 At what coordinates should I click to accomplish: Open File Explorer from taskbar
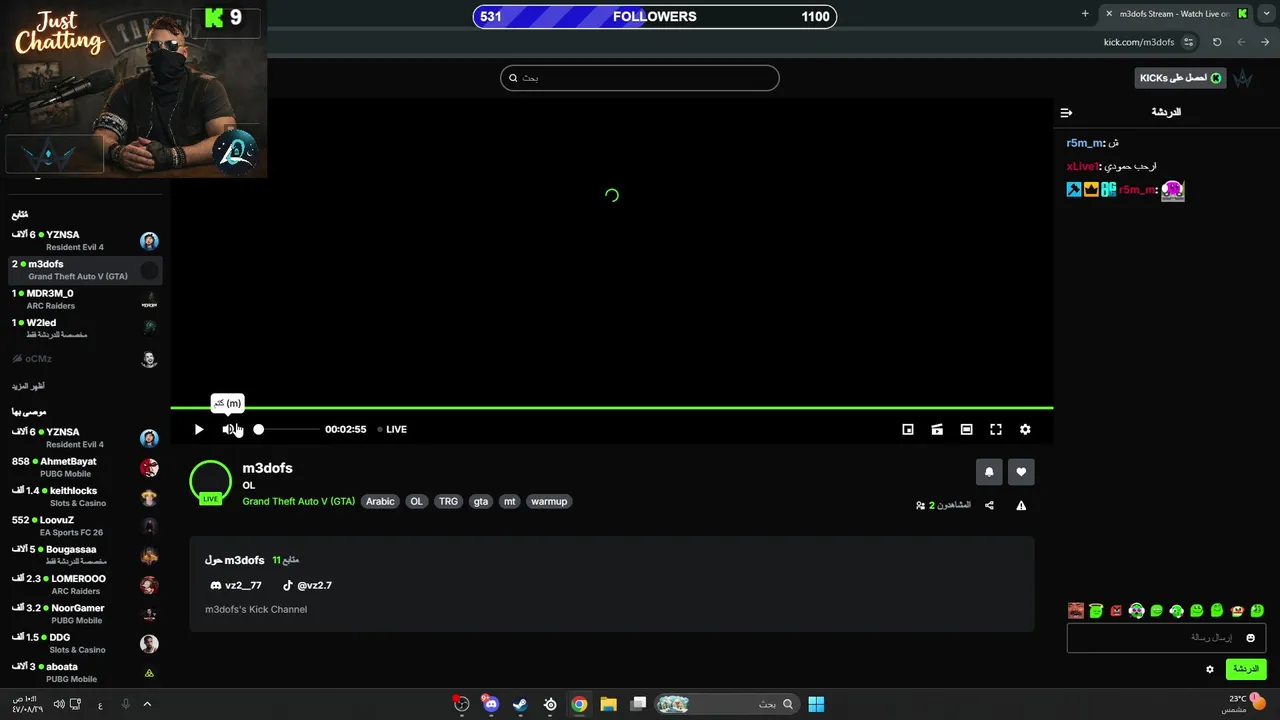pyautogui.click(x=608, y=704)
